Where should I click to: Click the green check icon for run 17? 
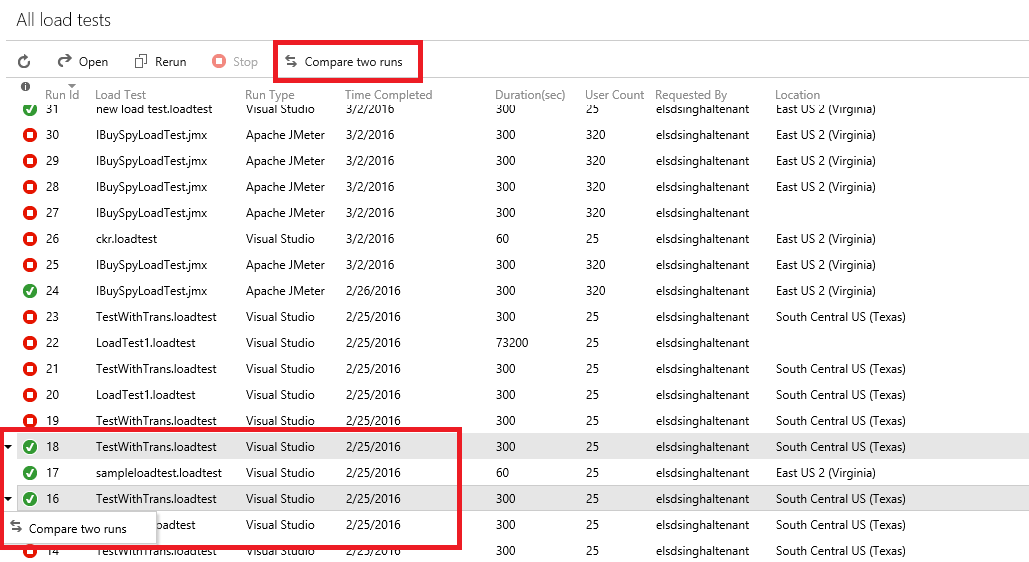point(30,473)
